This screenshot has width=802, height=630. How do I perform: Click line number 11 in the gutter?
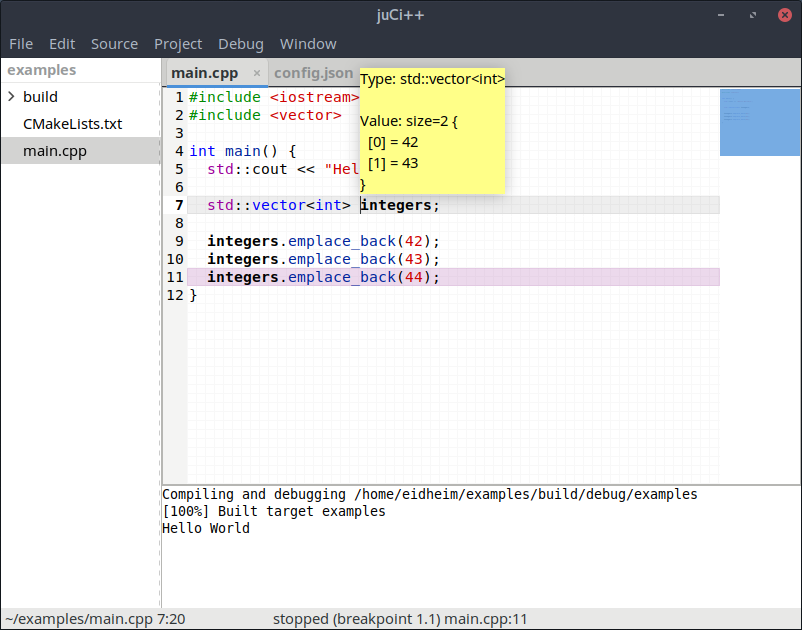click(x=175, y=277)
